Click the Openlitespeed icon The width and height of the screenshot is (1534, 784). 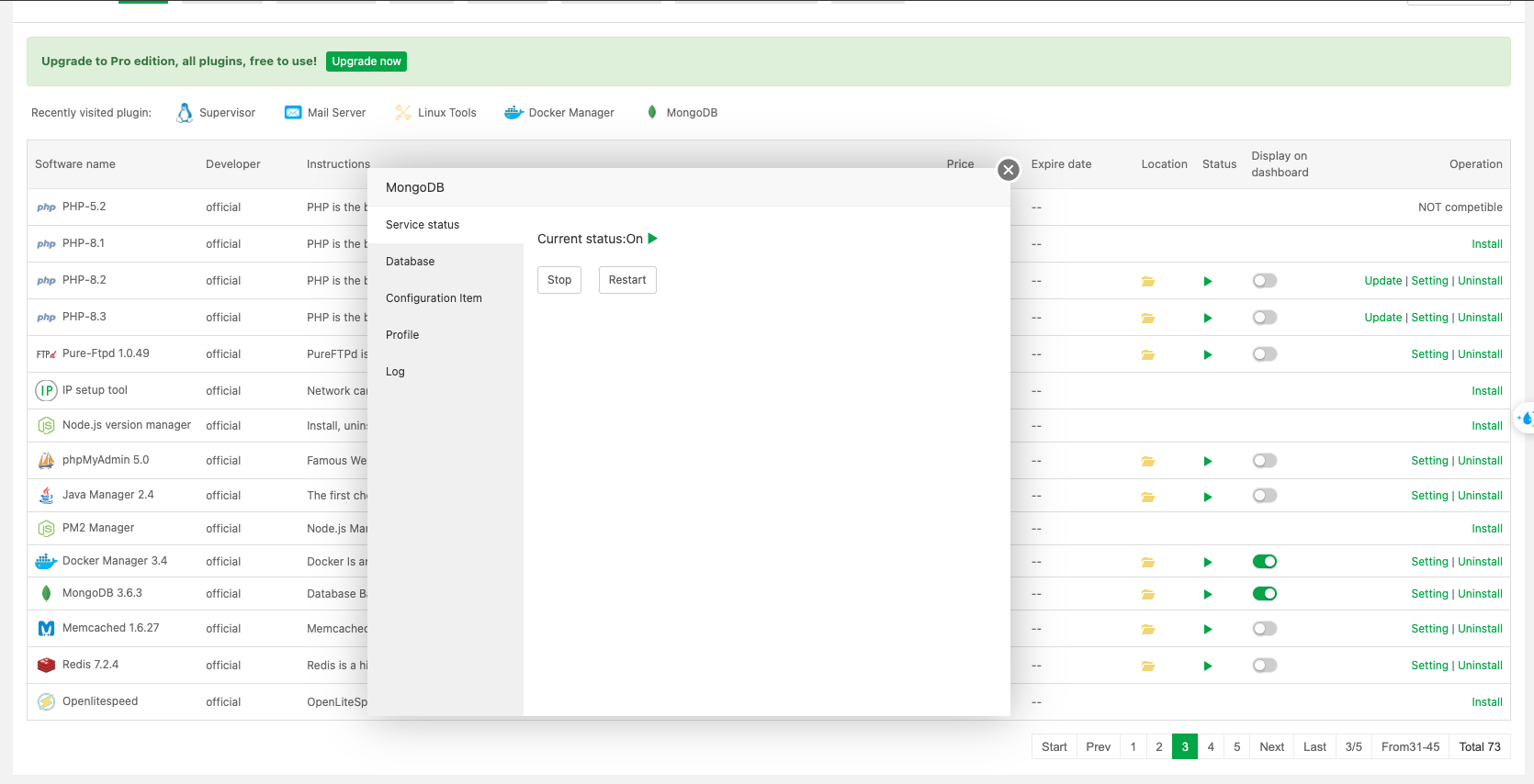pyautogui.click(x=46, y=701)
